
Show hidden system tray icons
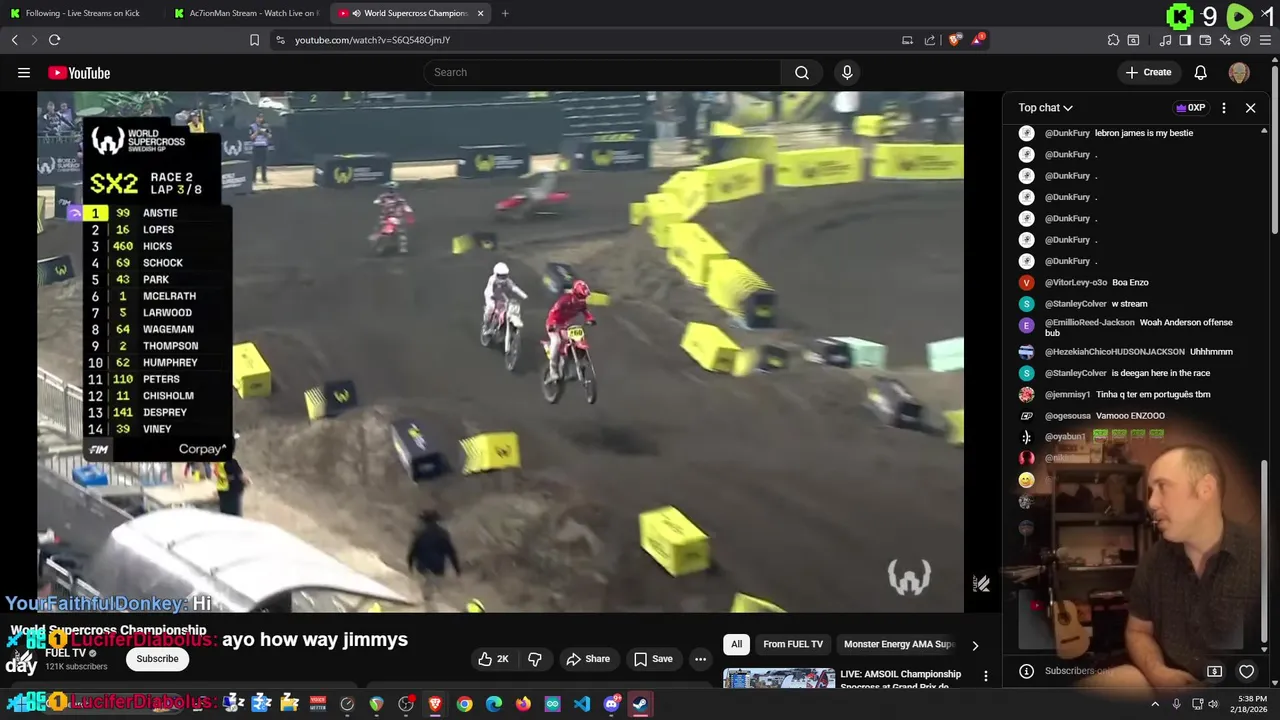[1155, 704]
